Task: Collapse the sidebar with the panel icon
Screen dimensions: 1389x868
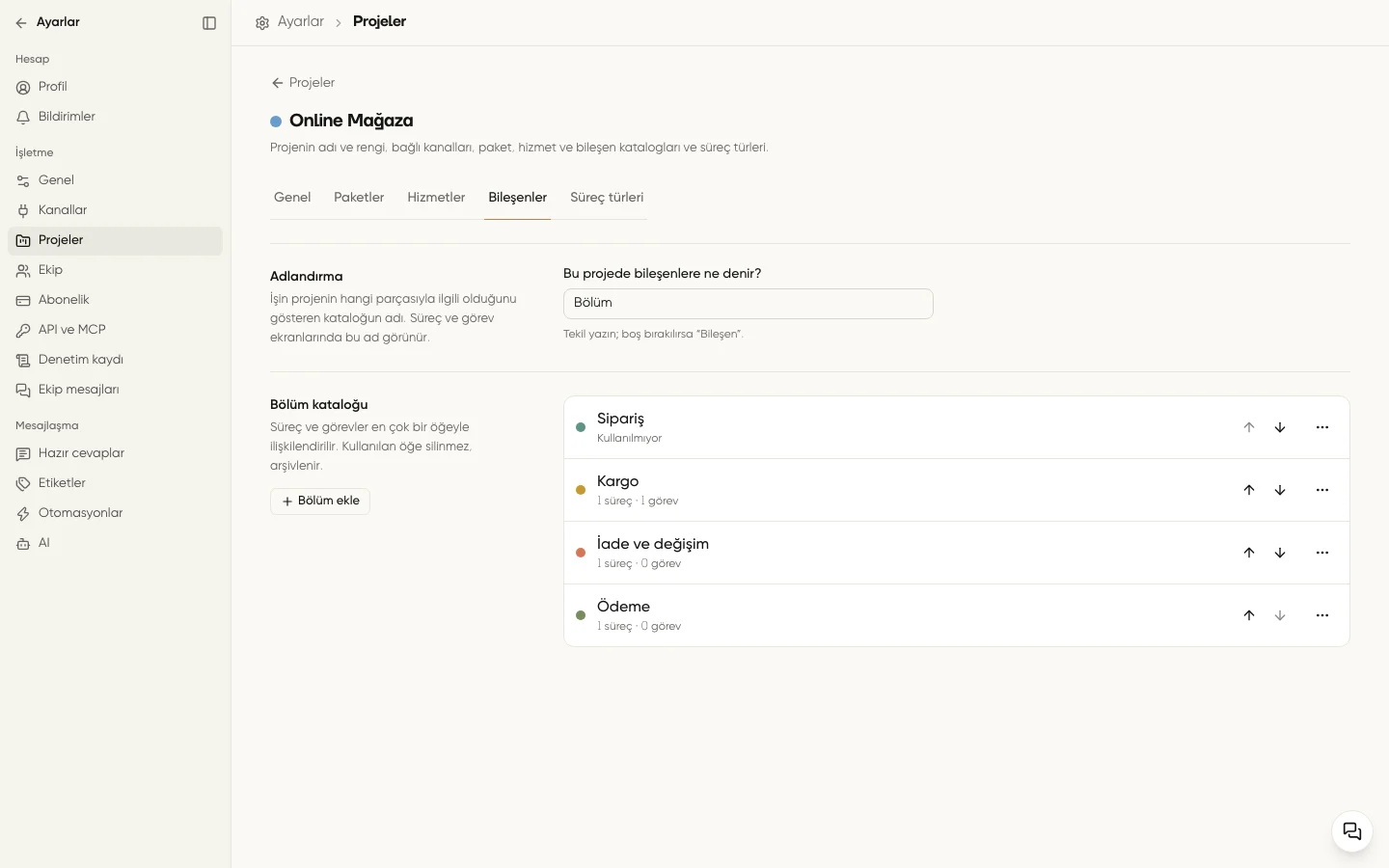Action: point(209,23)
